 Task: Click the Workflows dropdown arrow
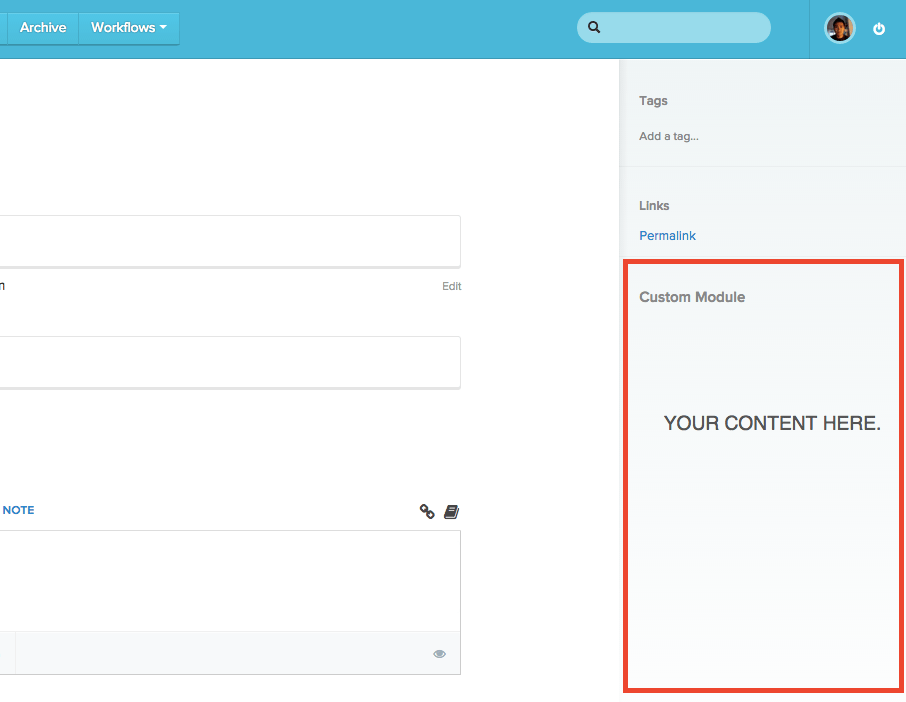pyautogui.click(x=163, y=27)
